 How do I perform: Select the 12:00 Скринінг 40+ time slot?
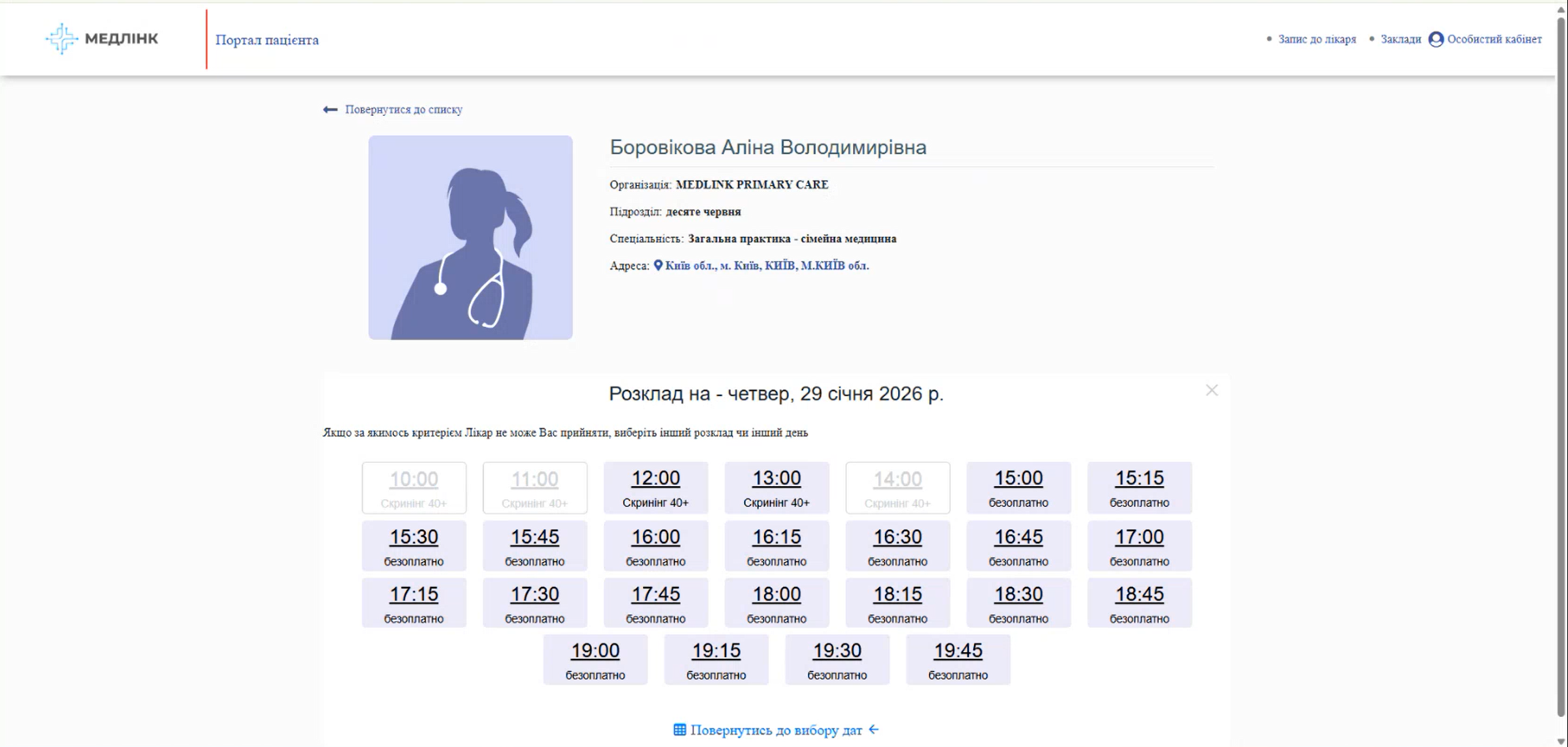tap(656, 488)
